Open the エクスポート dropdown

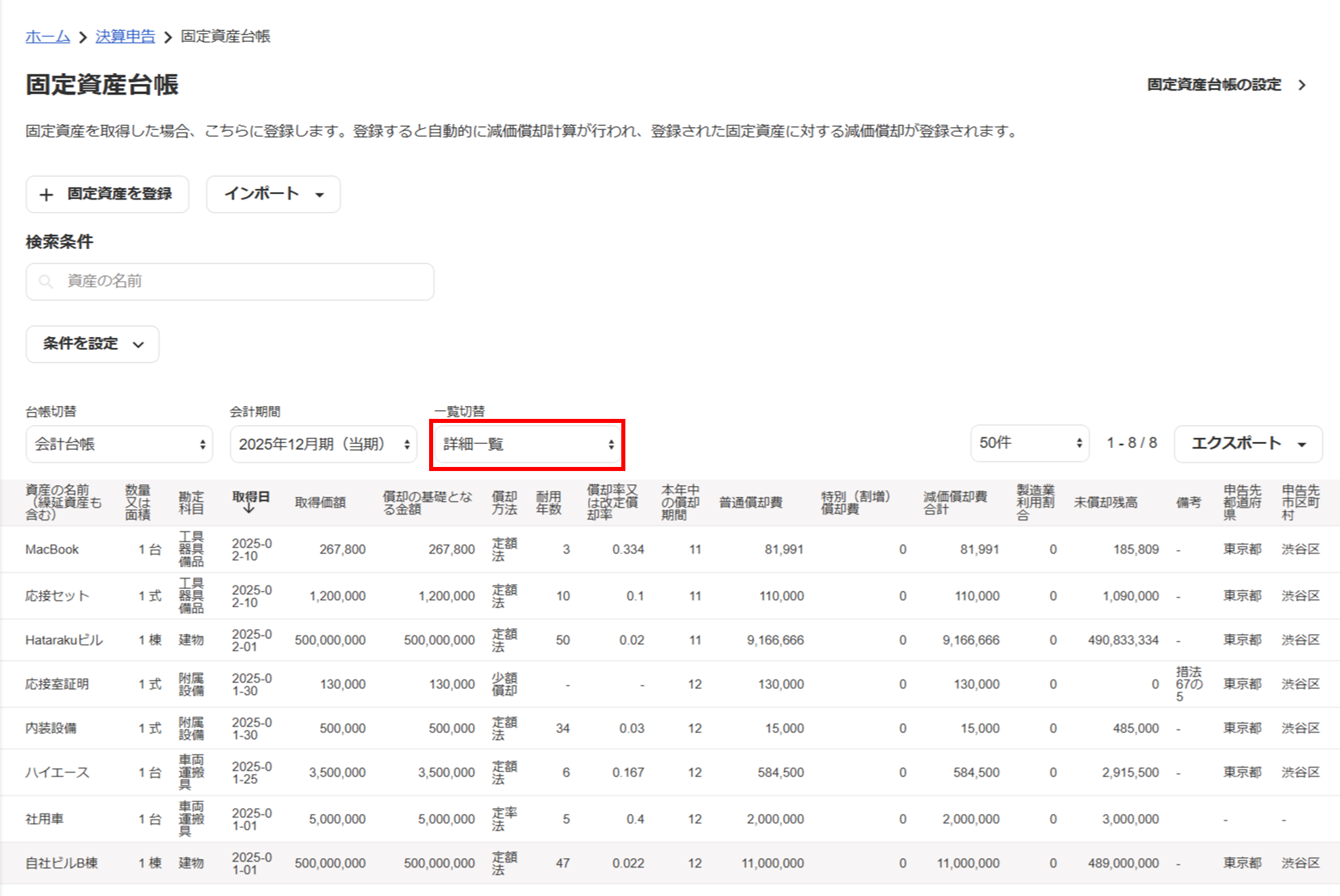pos(1247,444)
